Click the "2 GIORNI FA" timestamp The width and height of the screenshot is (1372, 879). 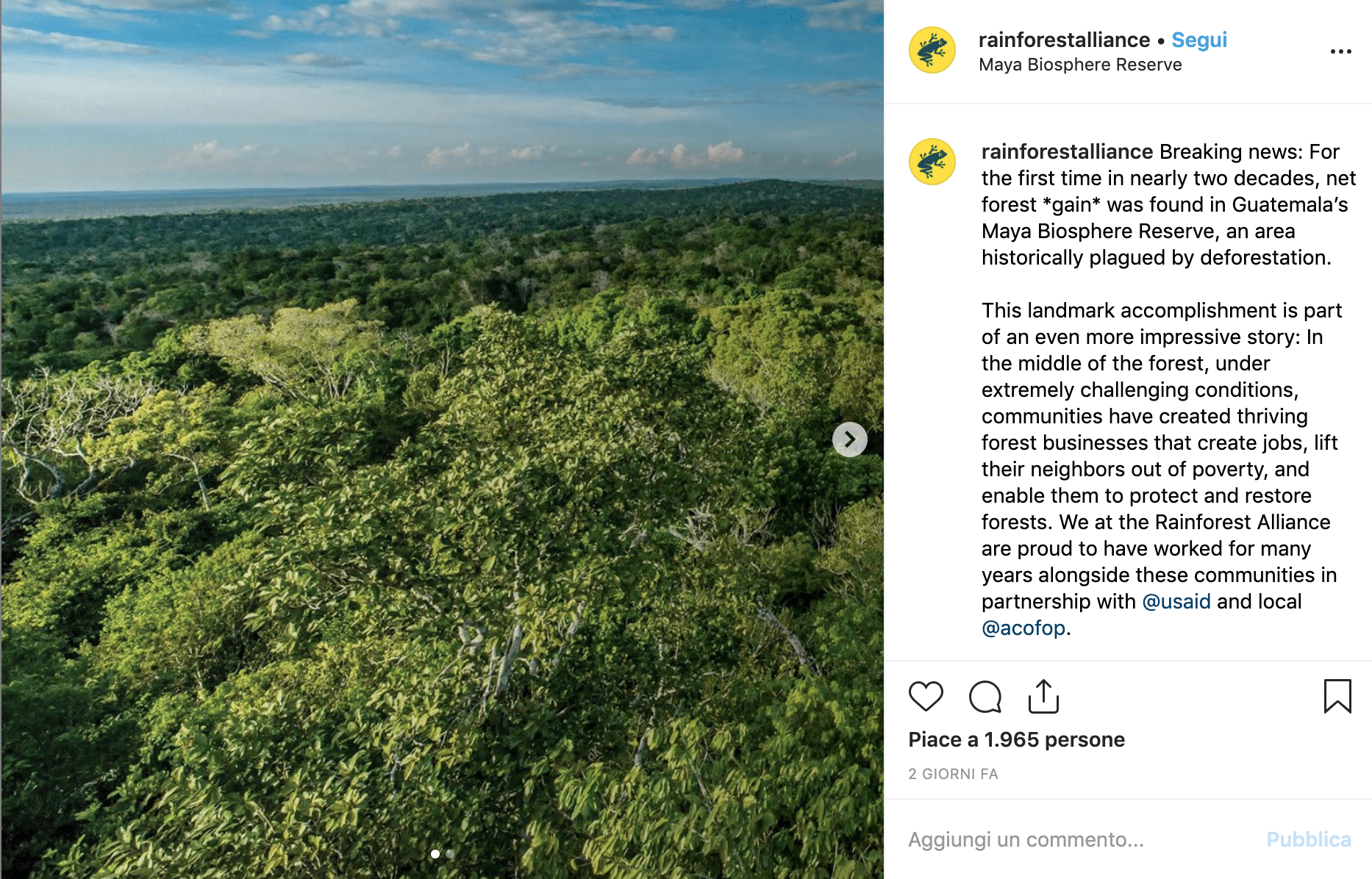(x=953, y=774)
